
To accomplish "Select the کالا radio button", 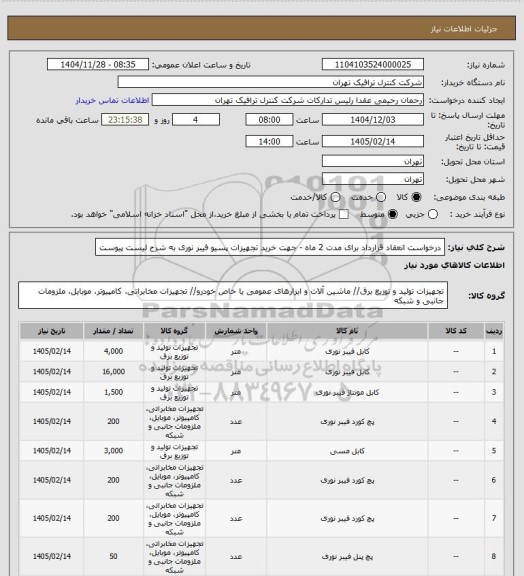I will click(x=416, y=197).
